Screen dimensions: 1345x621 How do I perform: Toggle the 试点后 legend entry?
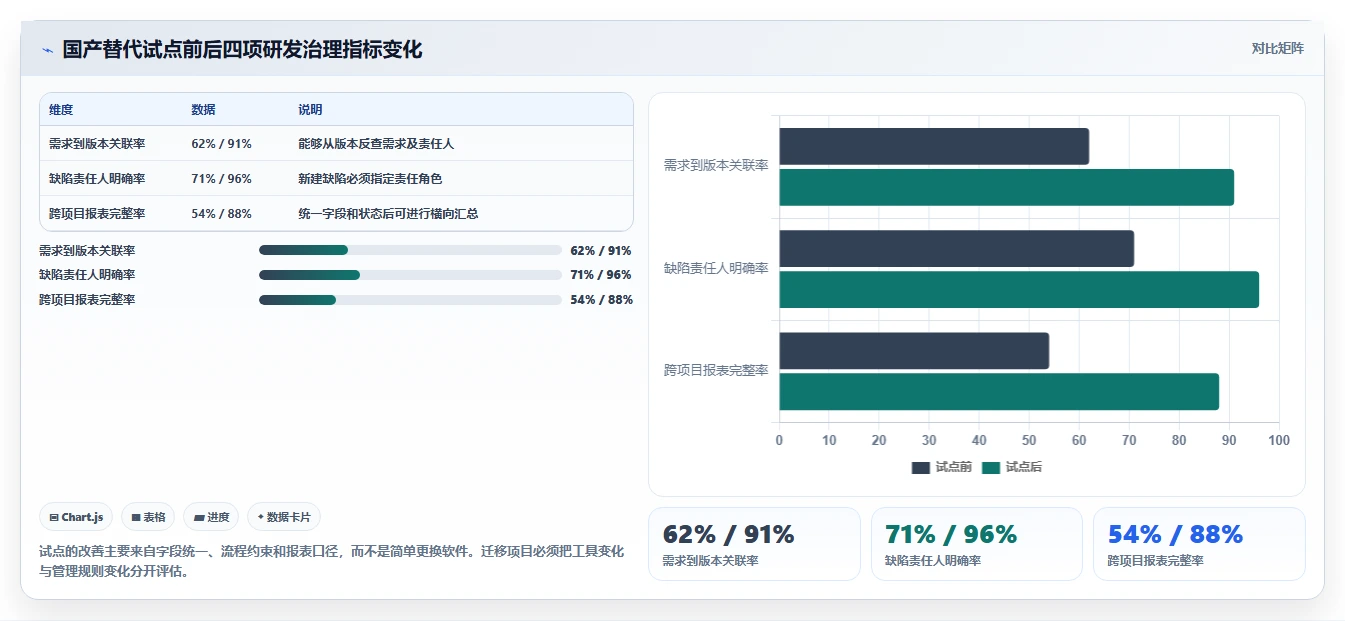[x=1012, y=467]
